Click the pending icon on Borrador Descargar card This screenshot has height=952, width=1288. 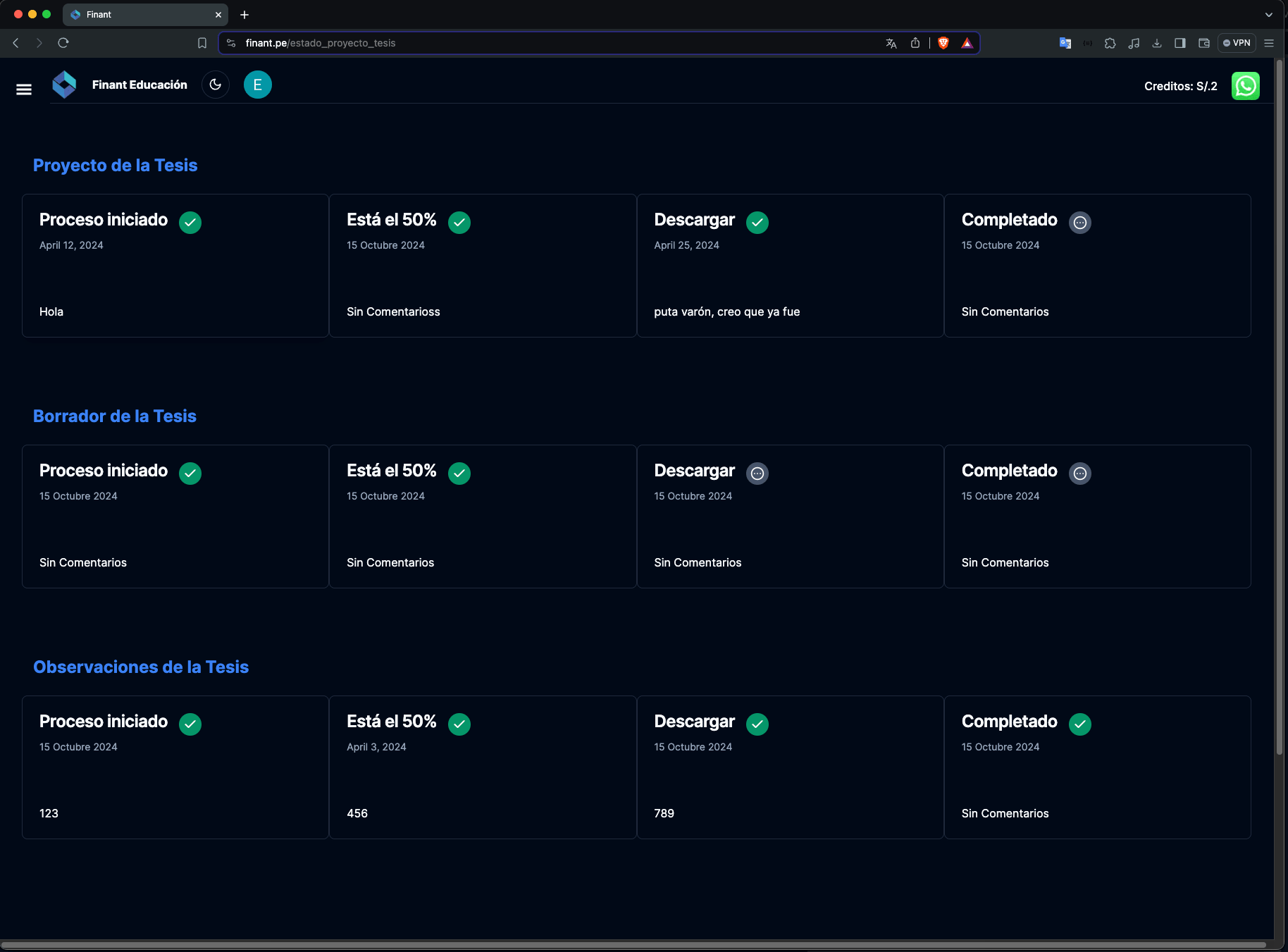757,473
